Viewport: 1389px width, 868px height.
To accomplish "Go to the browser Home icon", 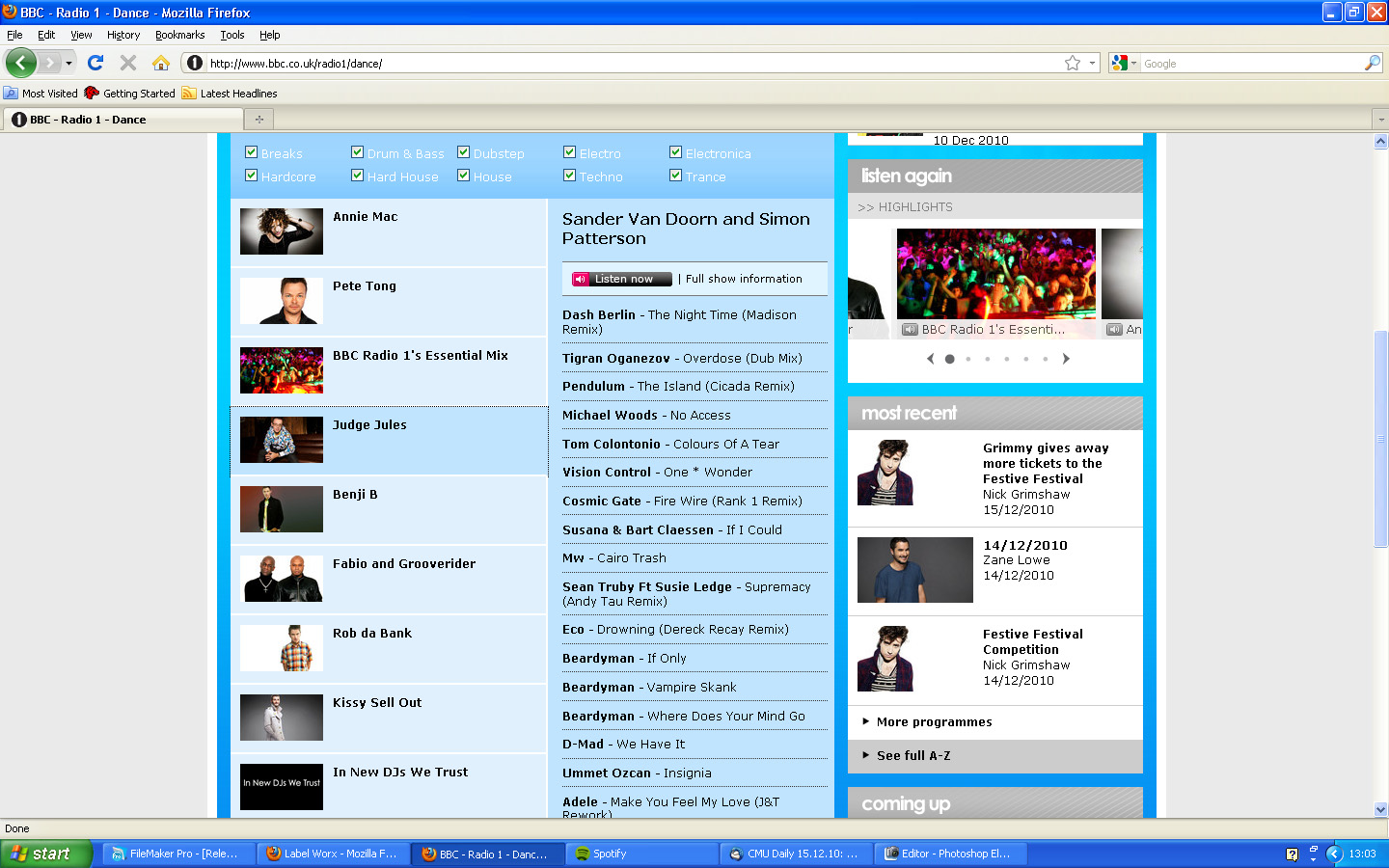I will [161, 63].
